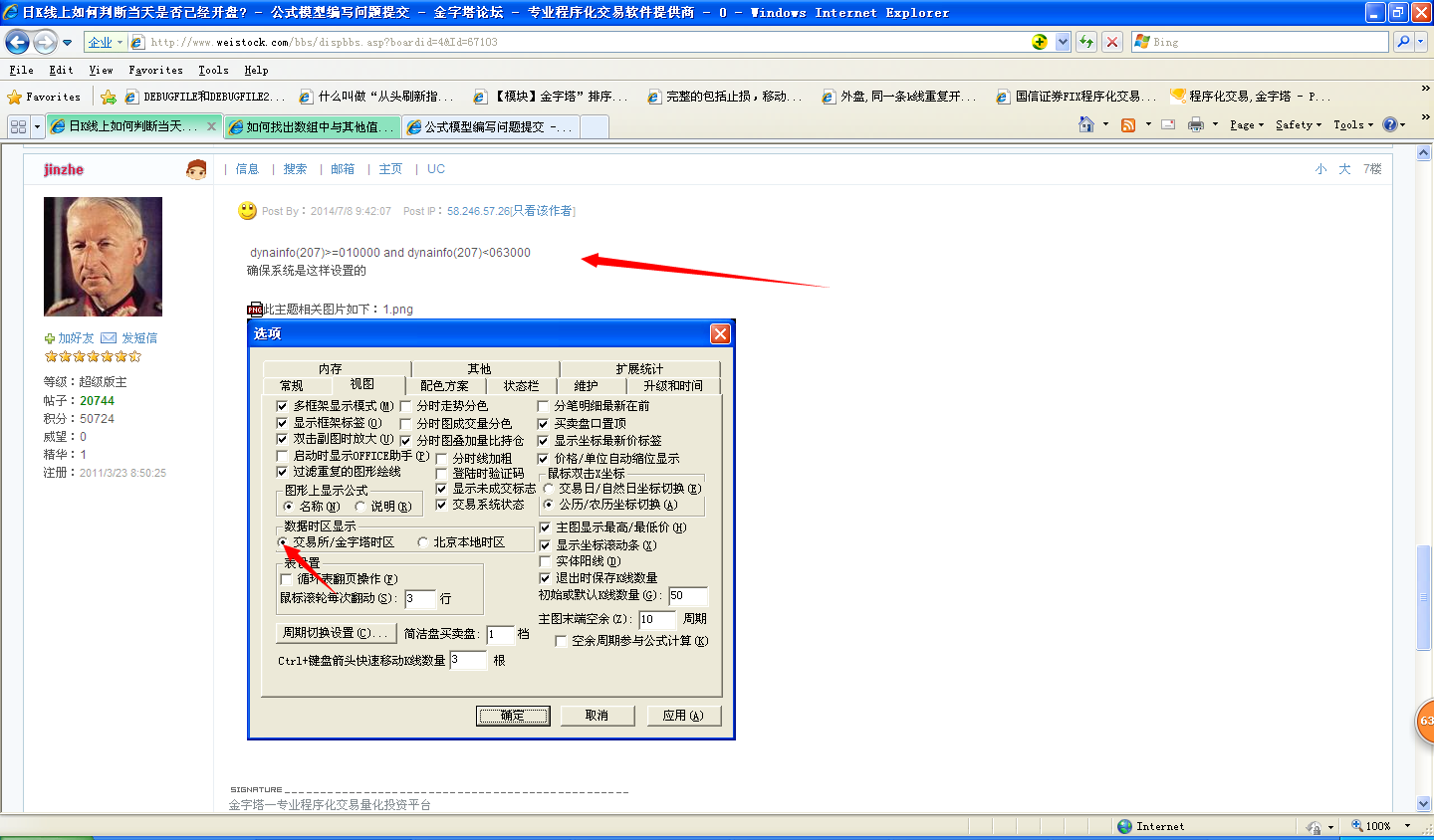Select the 升级和时间 dialog tab

click(673, 386)
